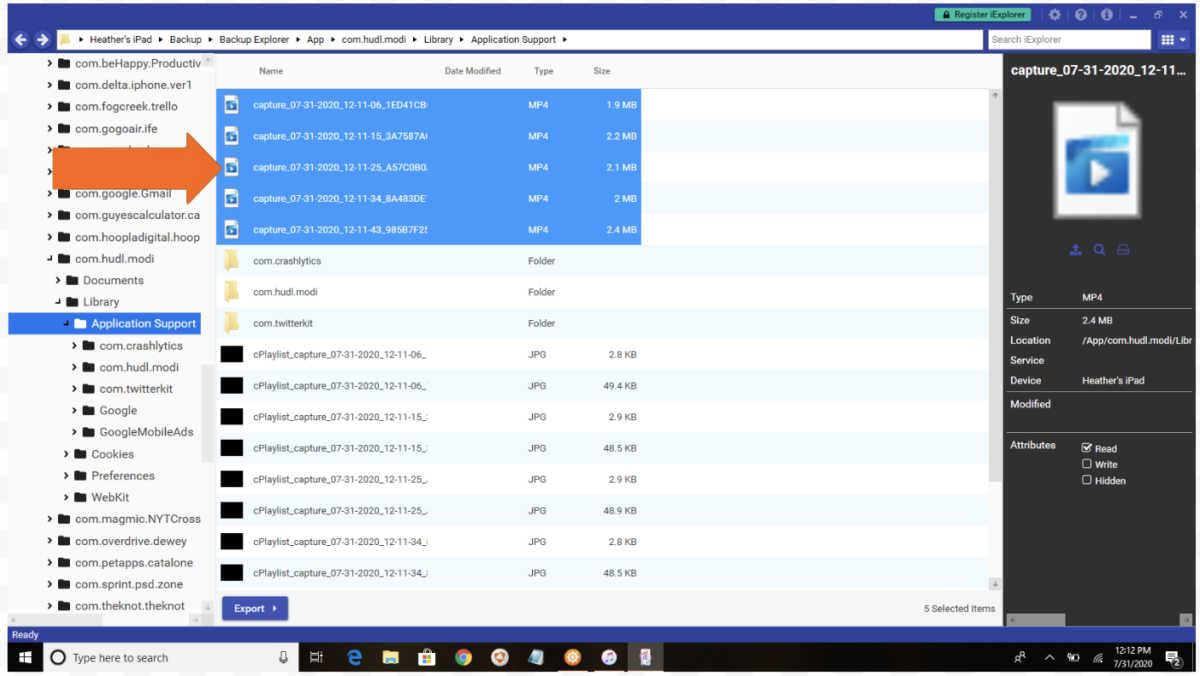Sort files by the Size column header
This screenshot has height=676, width=1200.
[x=601, y=71]
